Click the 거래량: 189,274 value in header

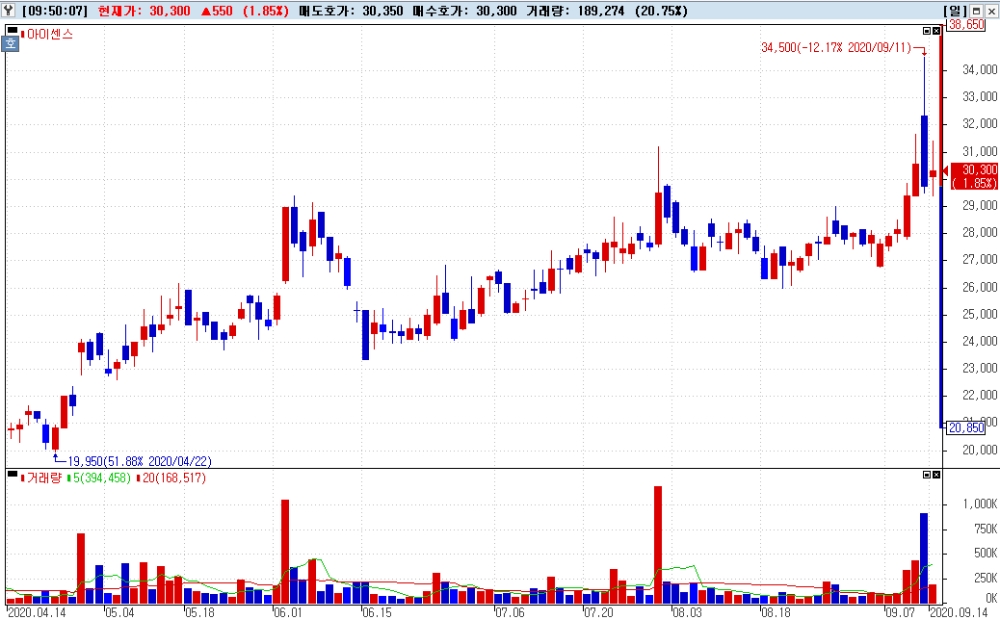tap(575, 11)
